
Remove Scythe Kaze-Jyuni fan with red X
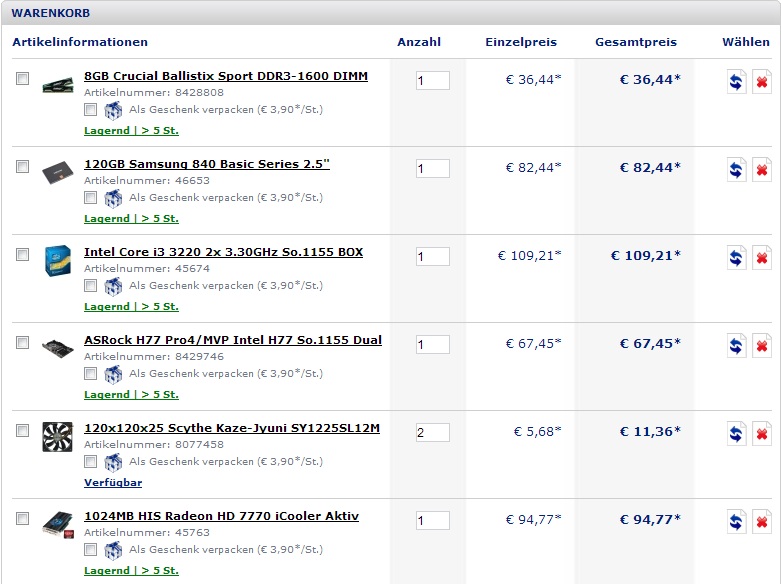coord(762,434)
